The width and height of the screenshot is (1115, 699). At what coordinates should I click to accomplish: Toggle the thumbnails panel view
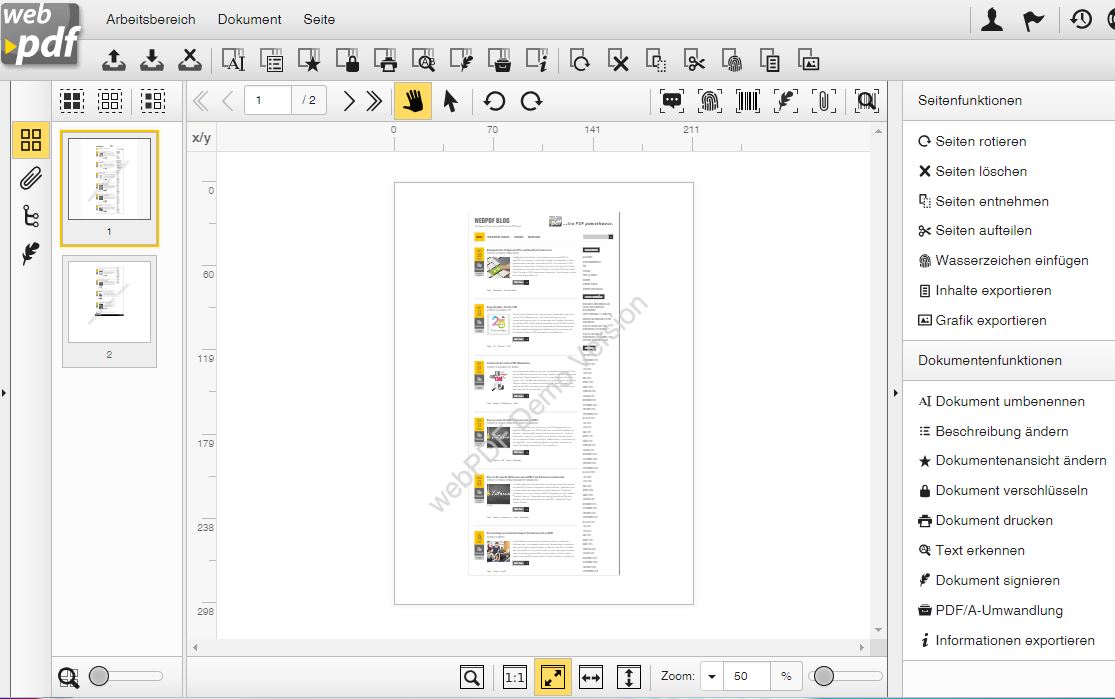[31, 140]
